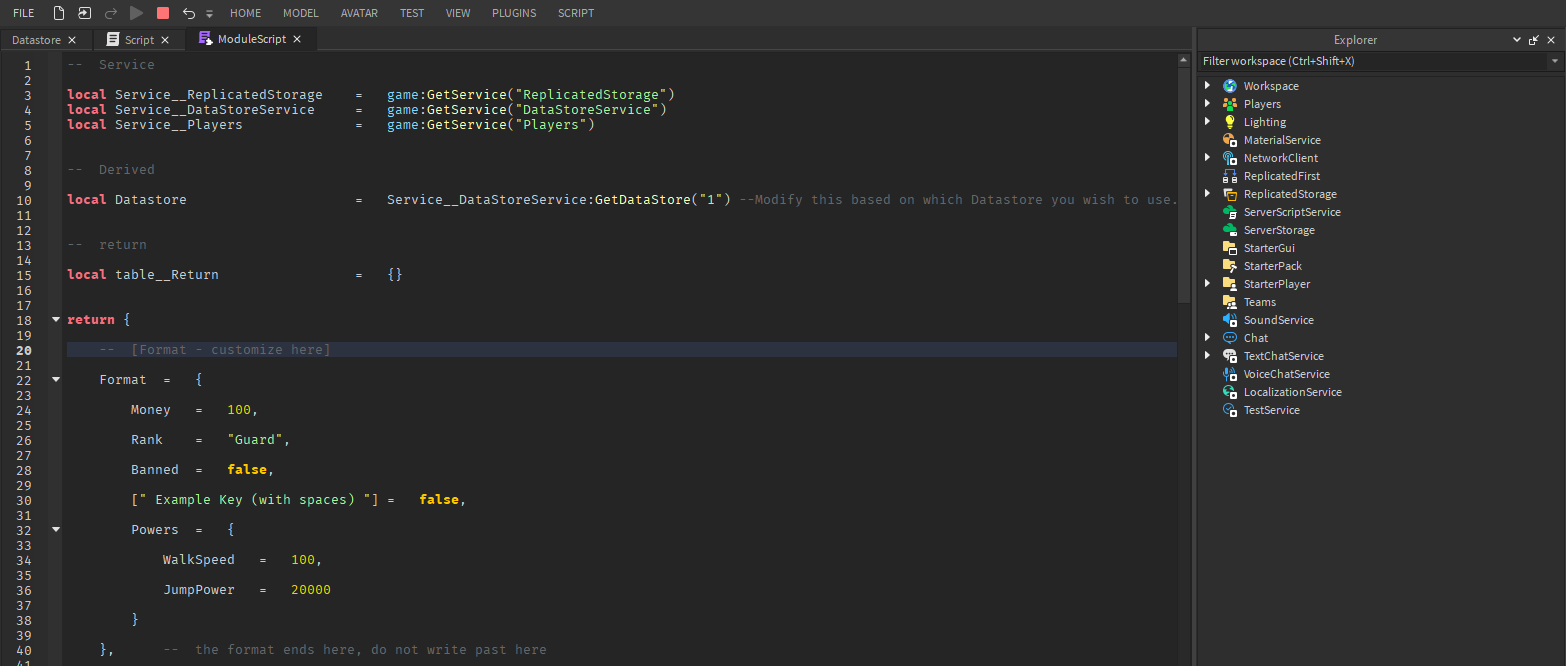Image resolution: width=1566 pixels, height=666 pixels.
Task: Open the quick access toolbar customize dropdown
Action: pos(209,14)
